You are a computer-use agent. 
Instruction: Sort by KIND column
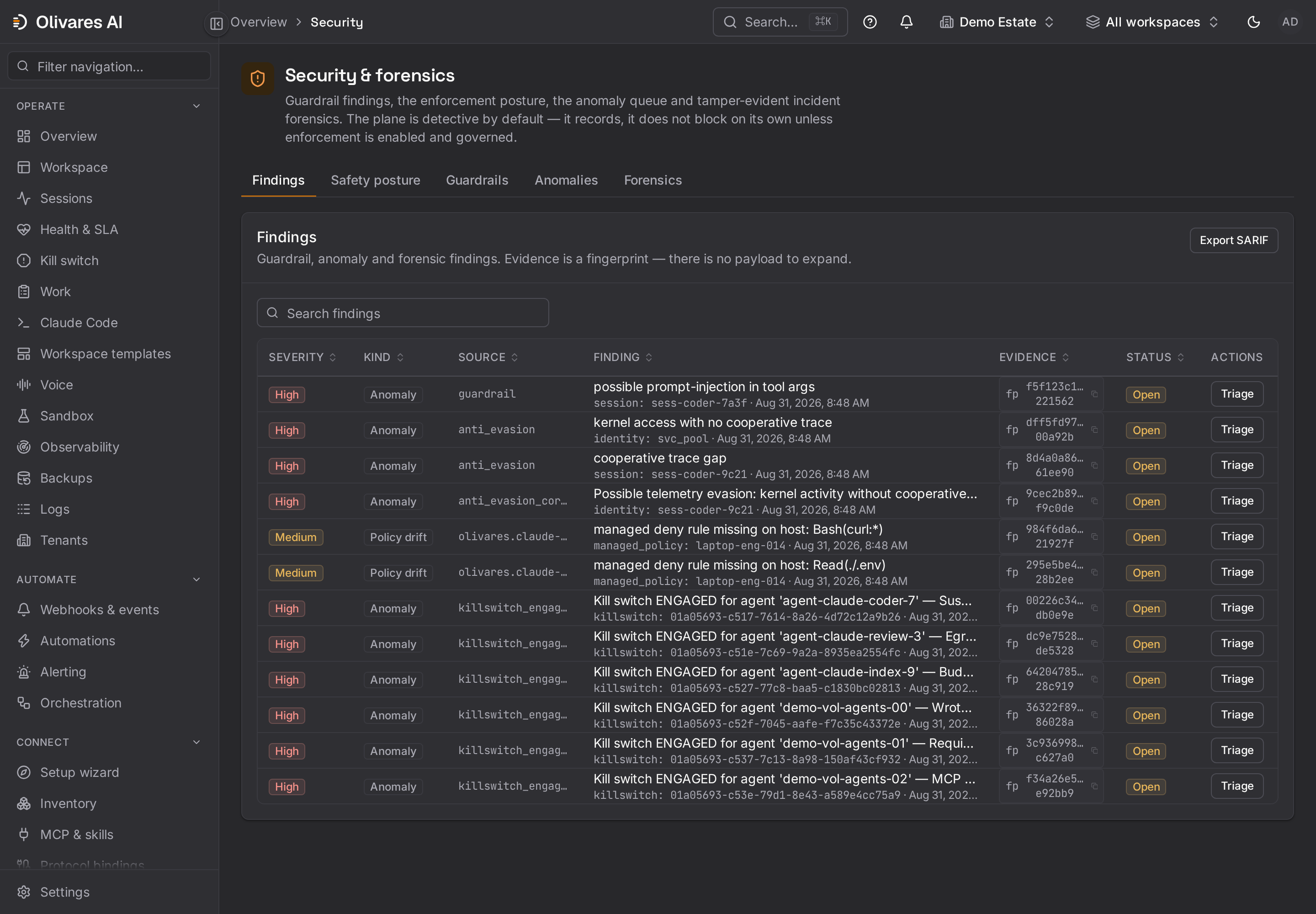pyautogui.click(x=384, y=357)
